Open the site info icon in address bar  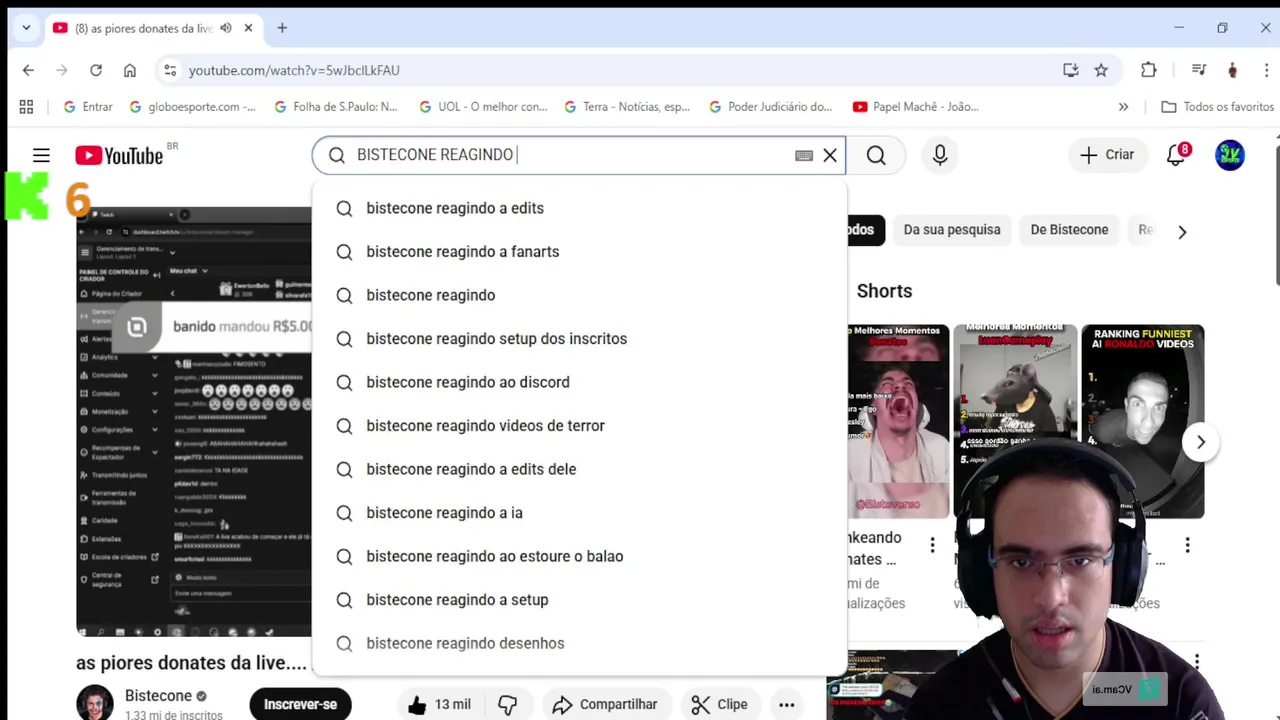coord(170,70)
